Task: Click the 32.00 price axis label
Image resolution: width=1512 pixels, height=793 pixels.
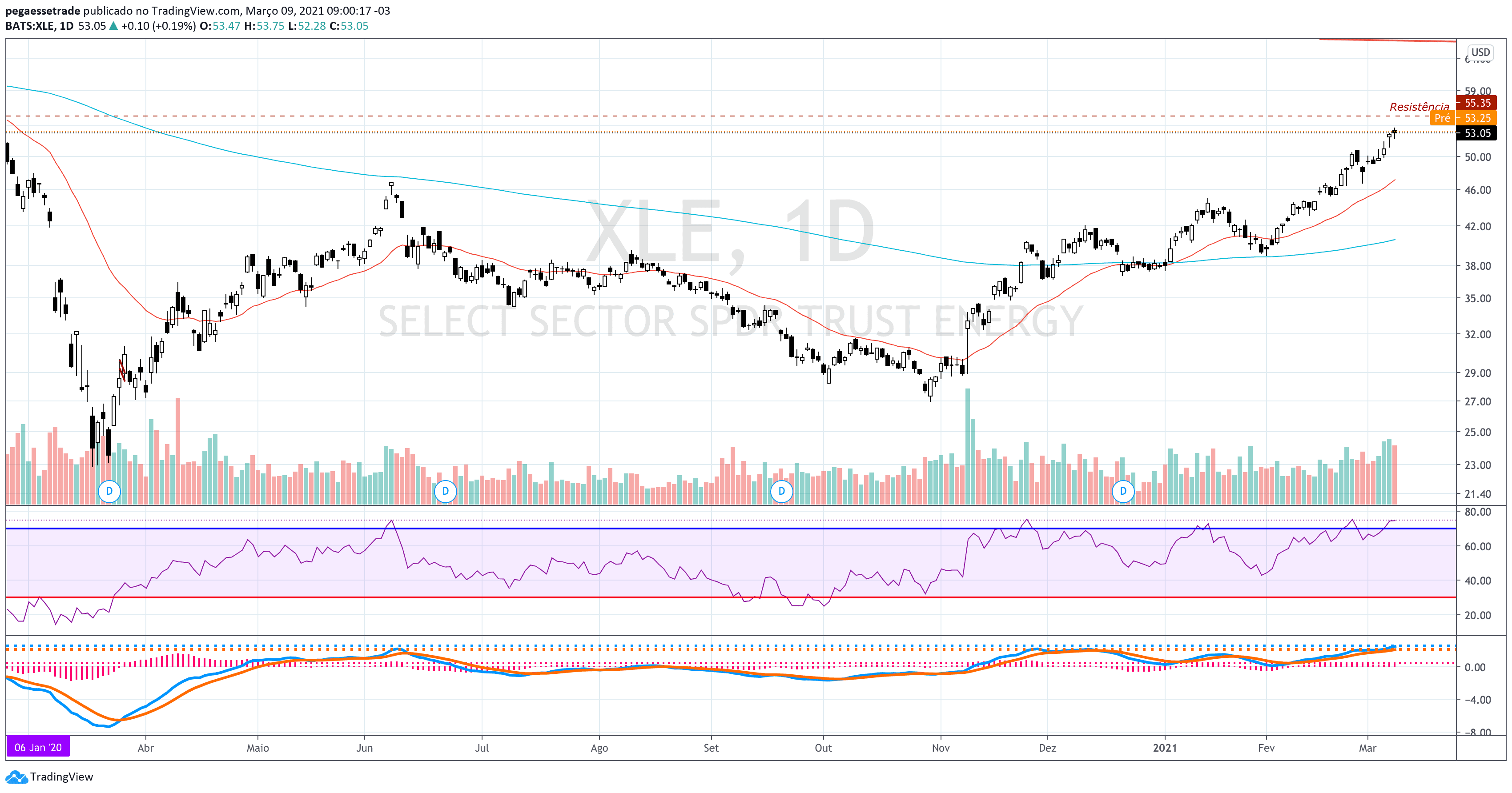Action: (1477, 334)
